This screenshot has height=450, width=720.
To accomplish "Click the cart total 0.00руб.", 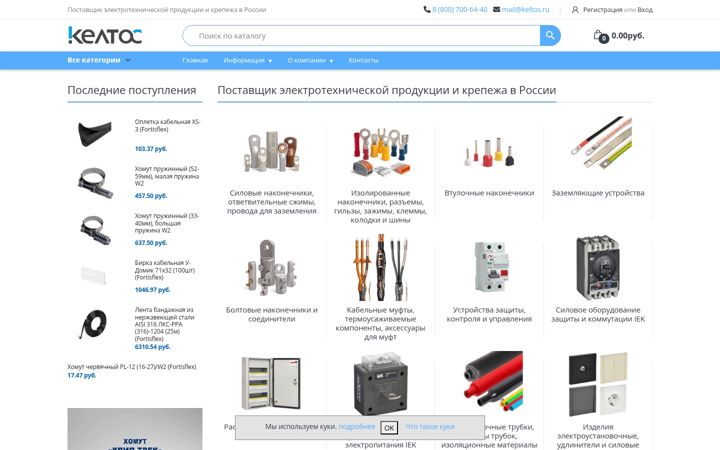I will click(628, 36).
